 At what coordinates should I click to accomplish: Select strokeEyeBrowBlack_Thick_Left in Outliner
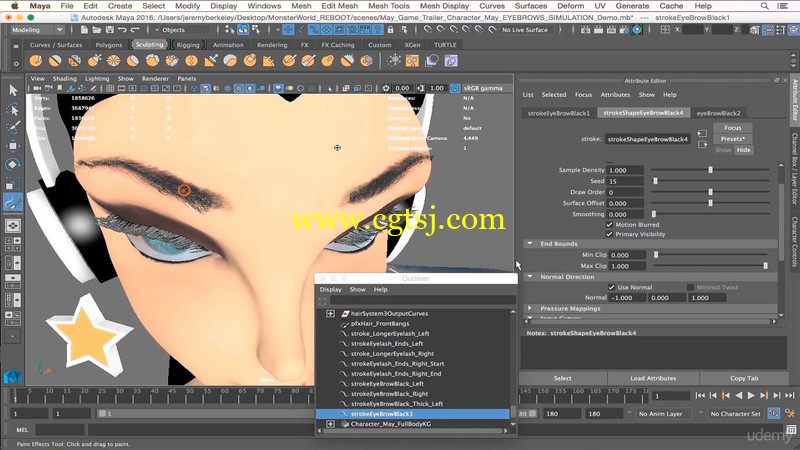(396, 404)
